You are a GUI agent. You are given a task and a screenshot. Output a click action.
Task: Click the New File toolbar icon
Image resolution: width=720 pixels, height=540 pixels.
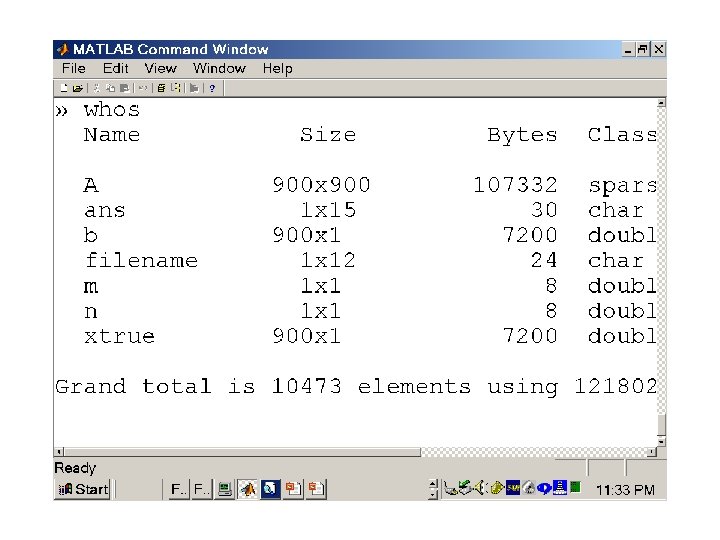pos(64,88)
